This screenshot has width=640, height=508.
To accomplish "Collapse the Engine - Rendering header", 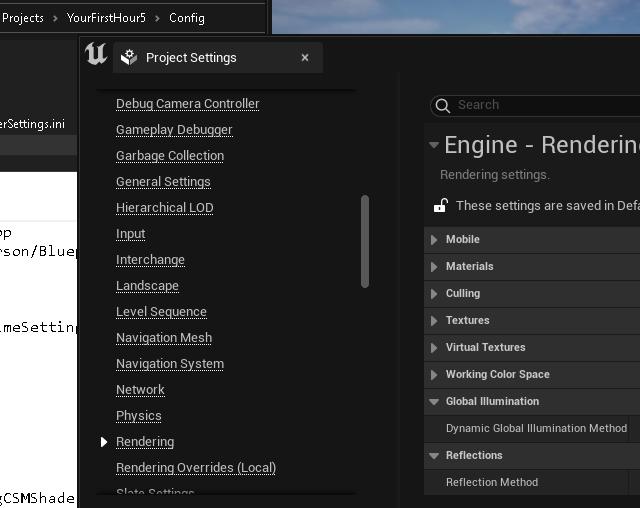I will pyautogui.click(x=433, y=145).
